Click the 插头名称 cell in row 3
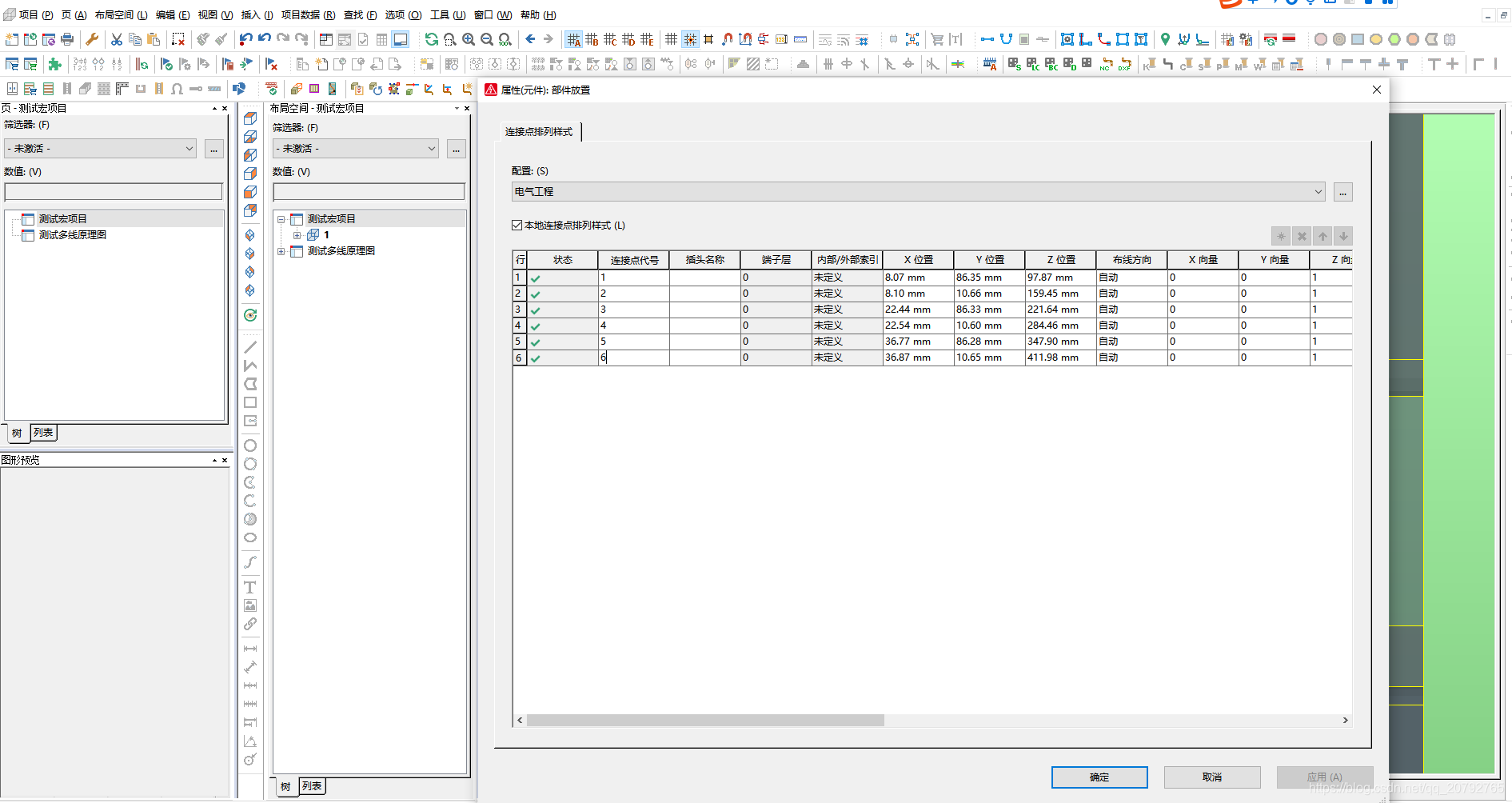 pos(704,310)
